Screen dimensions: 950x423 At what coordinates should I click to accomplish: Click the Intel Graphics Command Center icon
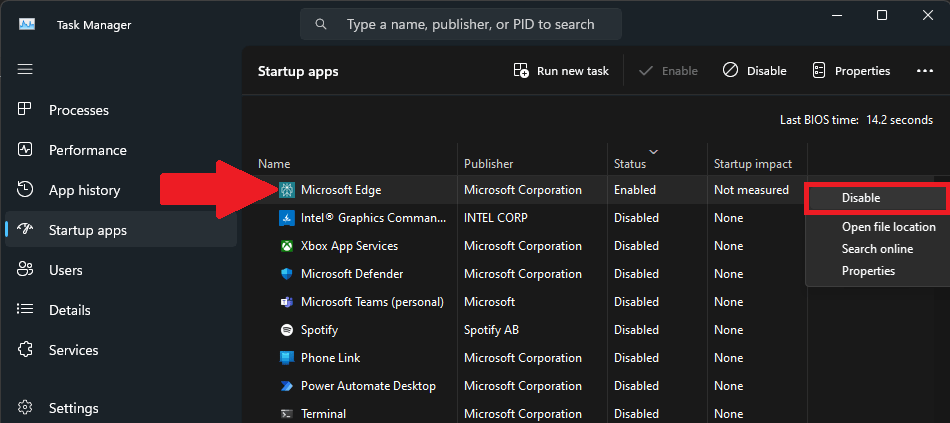click(287, 218)
